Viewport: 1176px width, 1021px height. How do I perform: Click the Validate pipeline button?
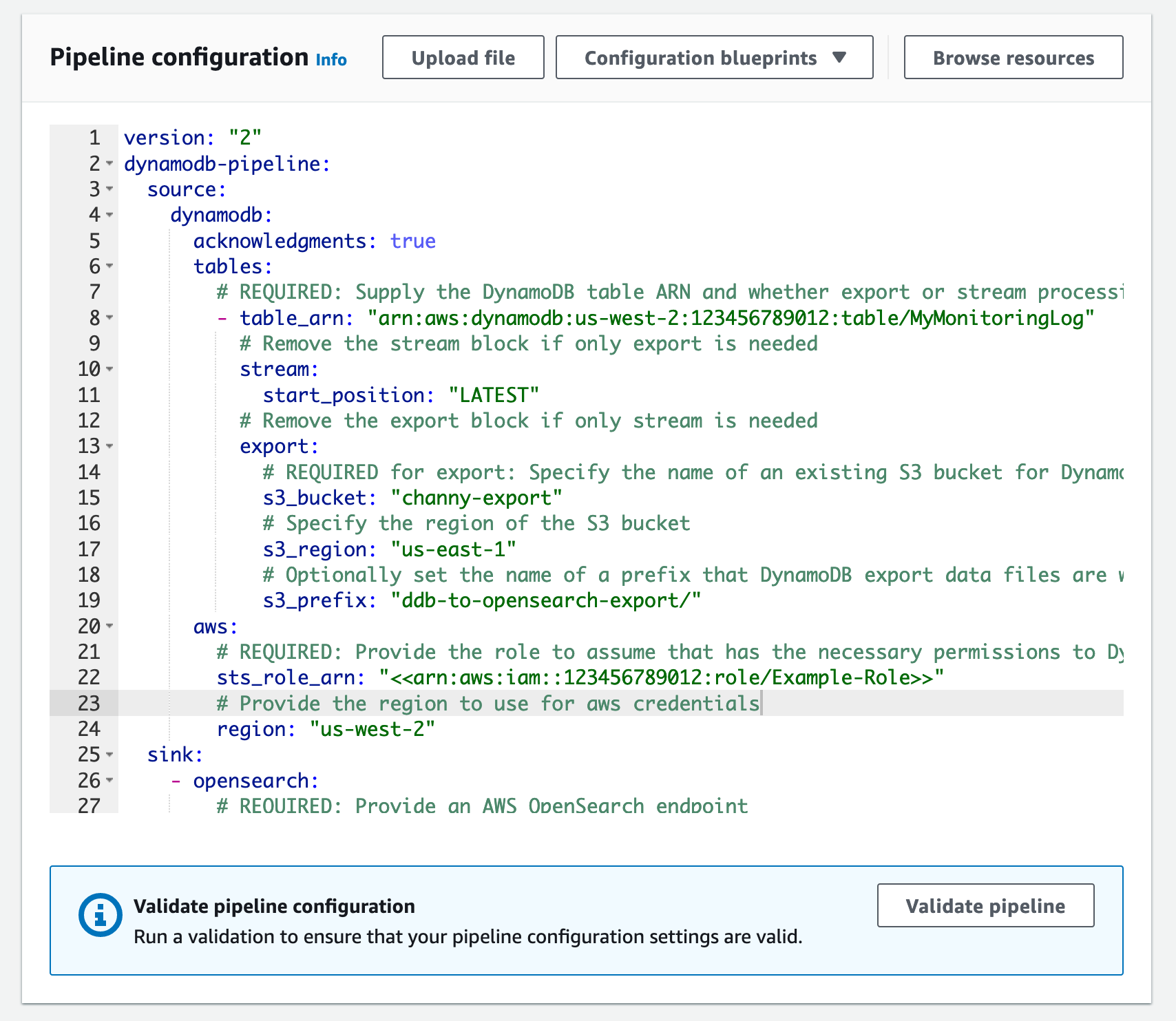click(985, 906)
